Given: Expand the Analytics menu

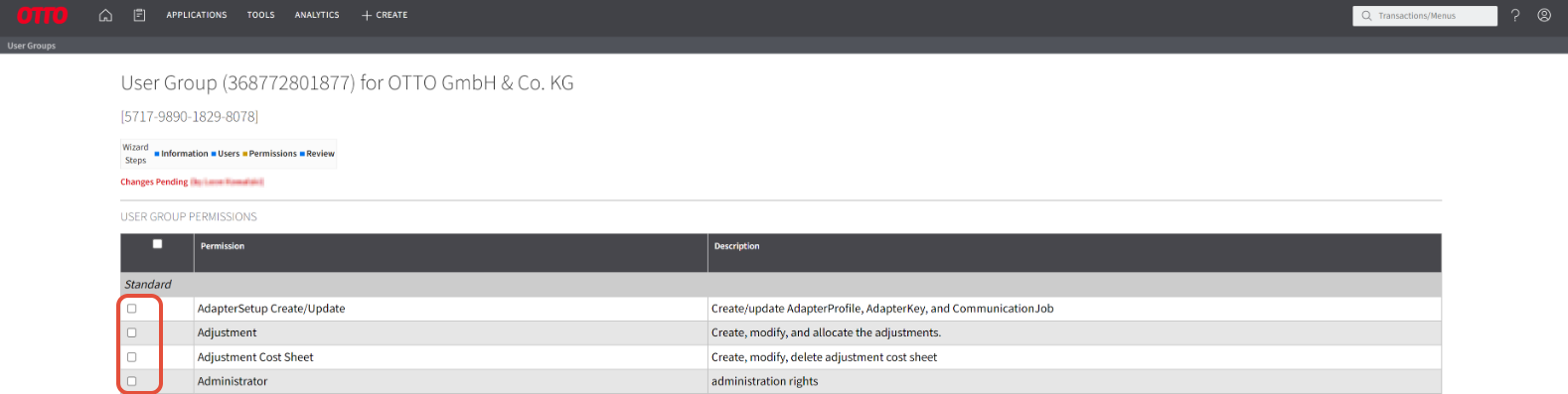Looking at the screenshot, I should [317, 15].
